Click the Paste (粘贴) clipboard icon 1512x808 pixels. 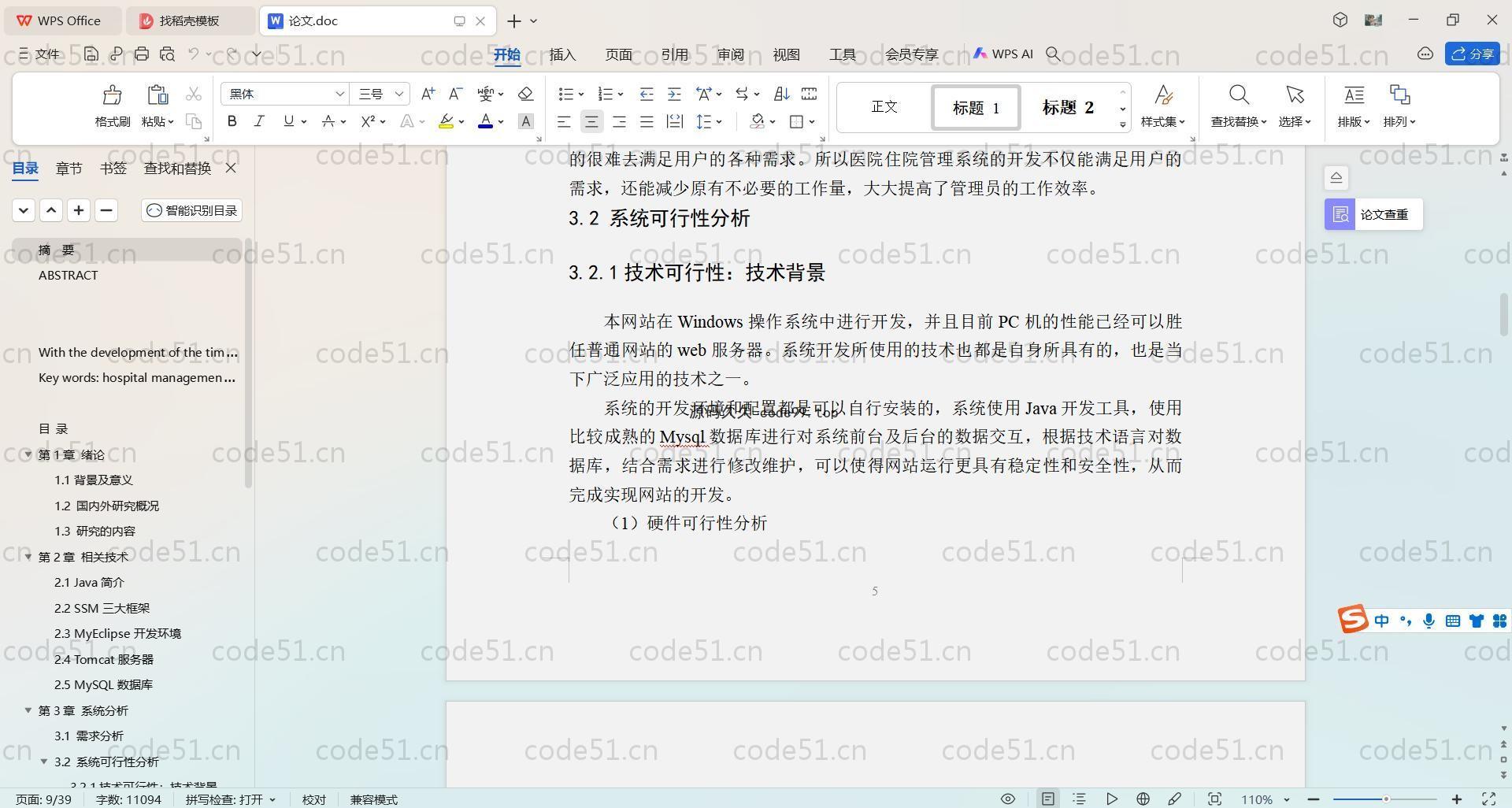coord(157,95)
